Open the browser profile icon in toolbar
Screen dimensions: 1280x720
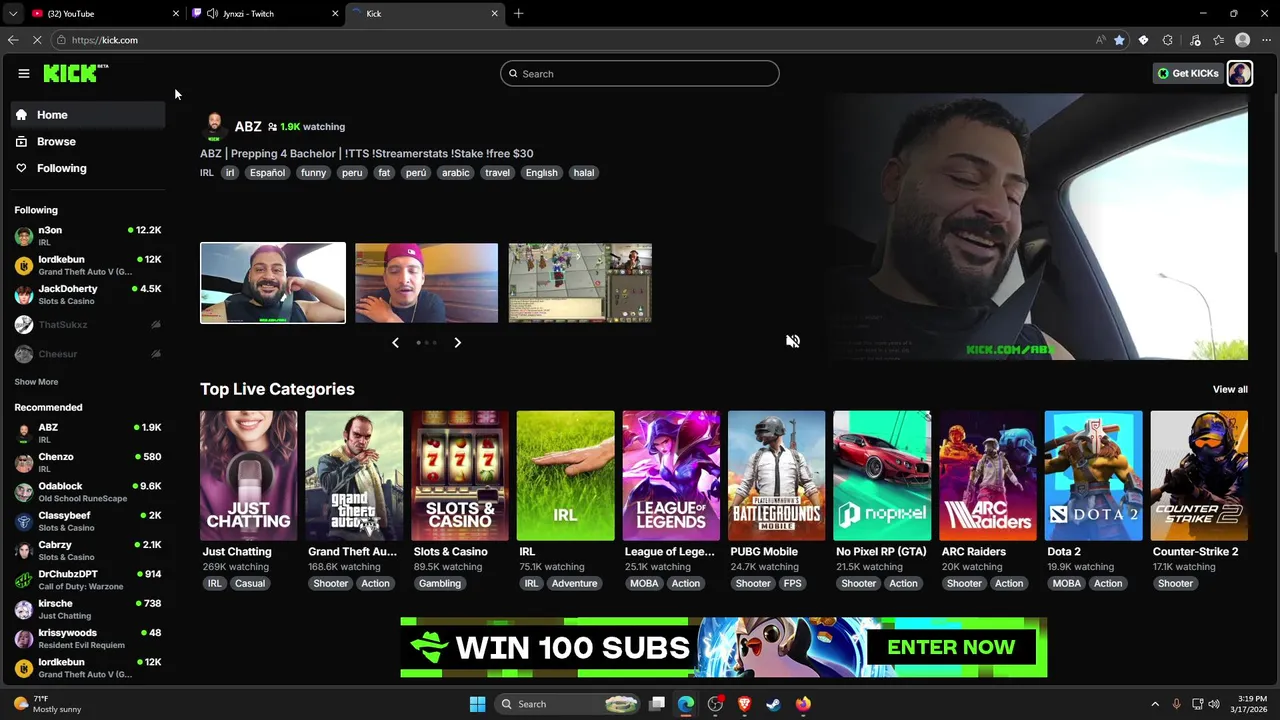click(1243, 40)
